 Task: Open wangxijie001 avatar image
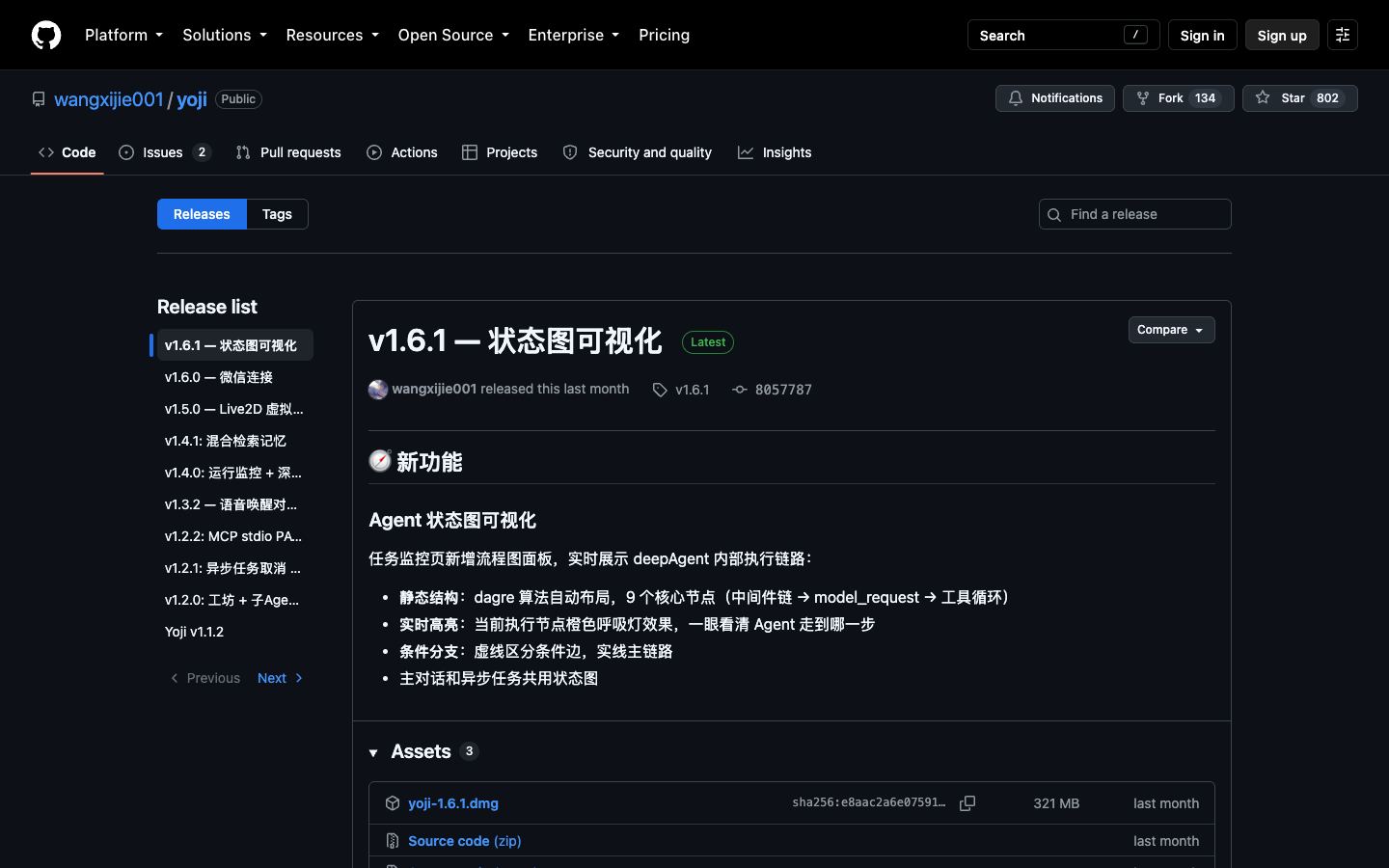[x=378, y=390]
